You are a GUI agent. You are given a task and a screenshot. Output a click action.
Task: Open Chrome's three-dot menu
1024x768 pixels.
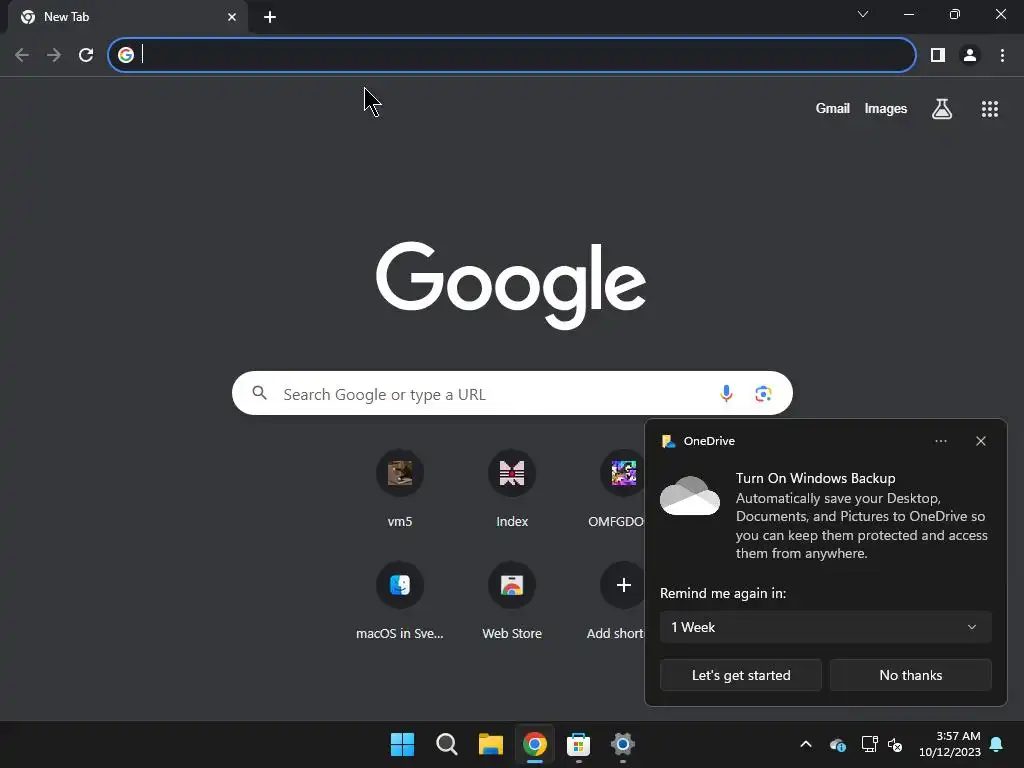[1002, 55]
